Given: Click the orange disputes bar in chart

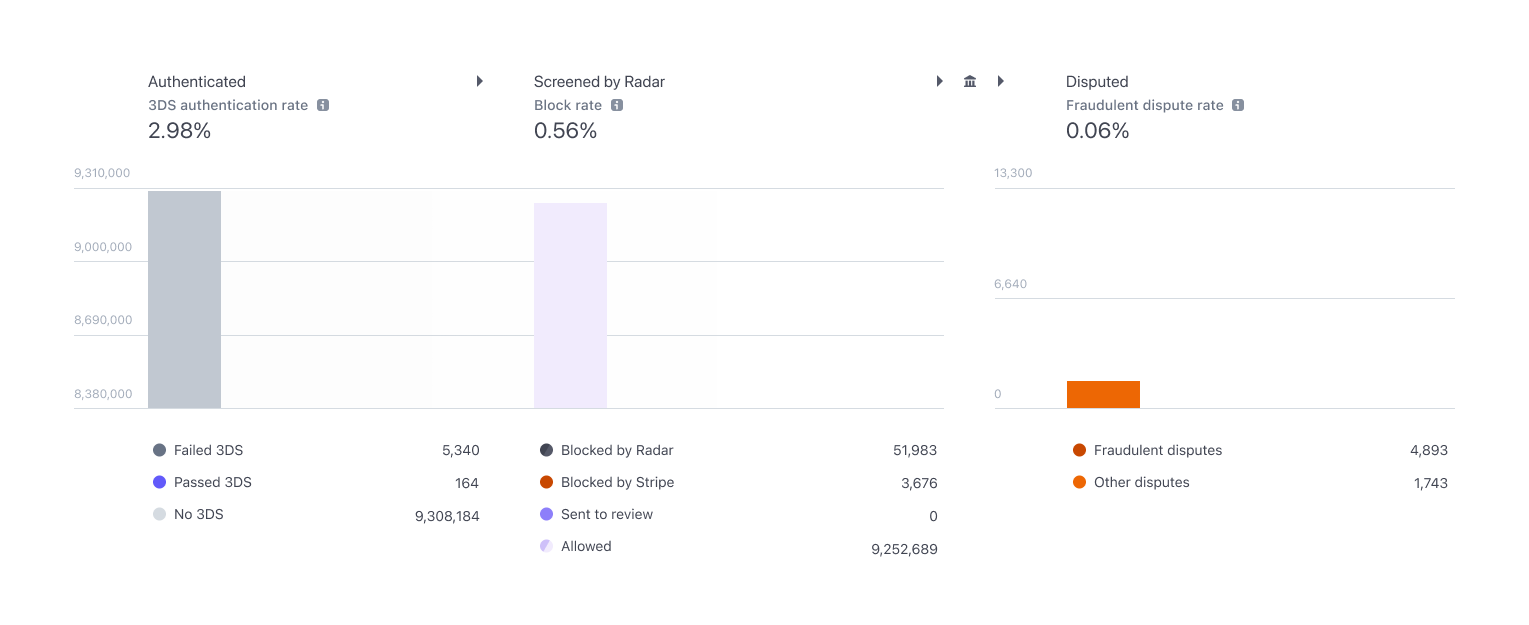Looking at the screenshot, I should point(1103,395).
